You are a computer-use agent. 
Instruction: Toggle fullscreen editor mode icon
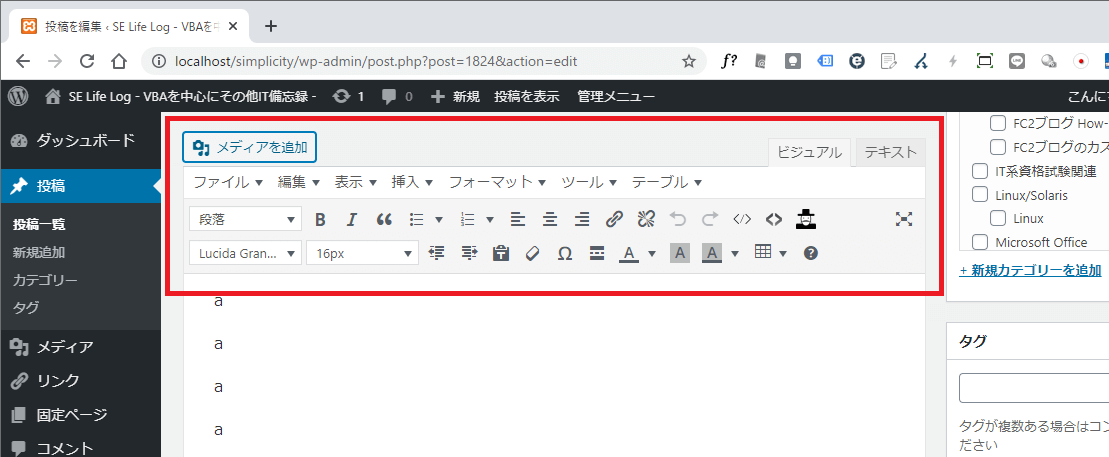[904, 219]
